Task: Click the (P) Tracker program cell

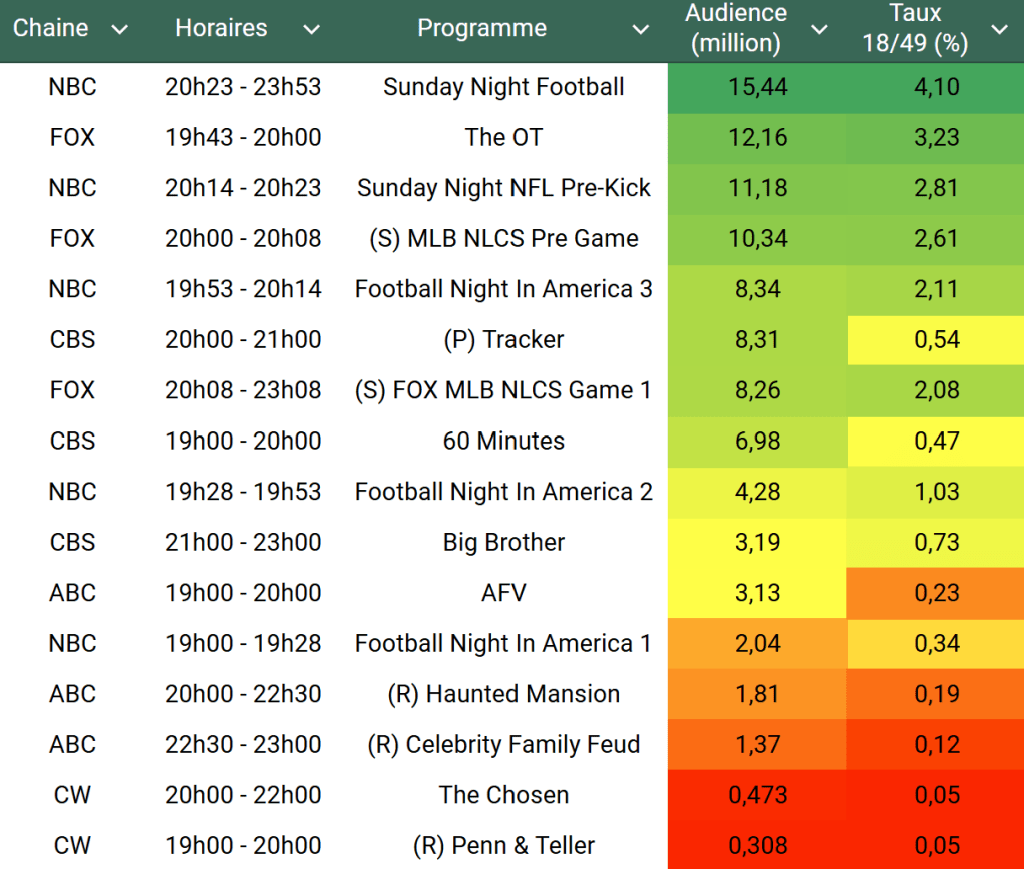Action: point(503,340)
